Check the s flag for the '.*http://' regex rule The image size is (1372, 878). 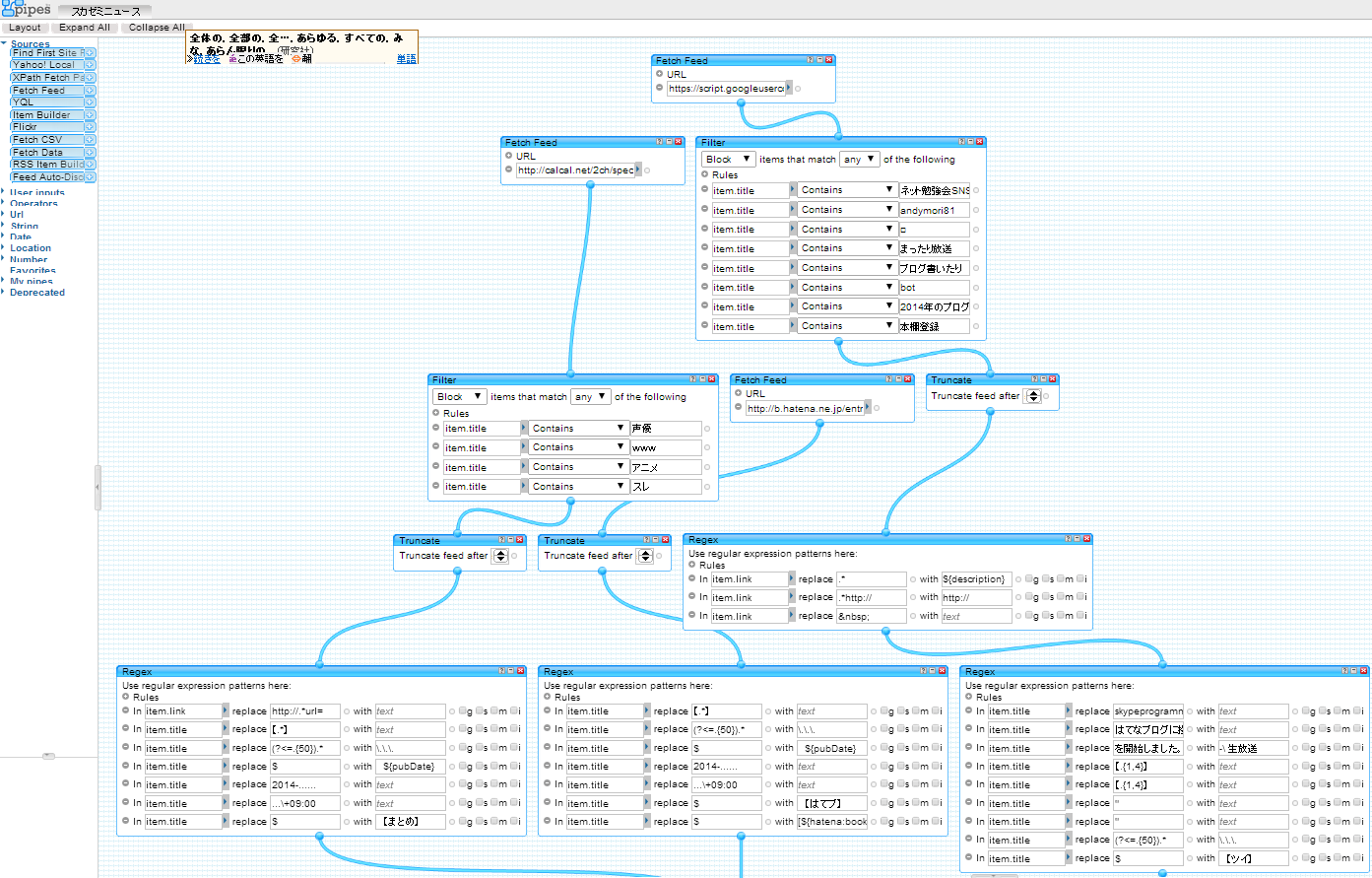pos(1046,597)
